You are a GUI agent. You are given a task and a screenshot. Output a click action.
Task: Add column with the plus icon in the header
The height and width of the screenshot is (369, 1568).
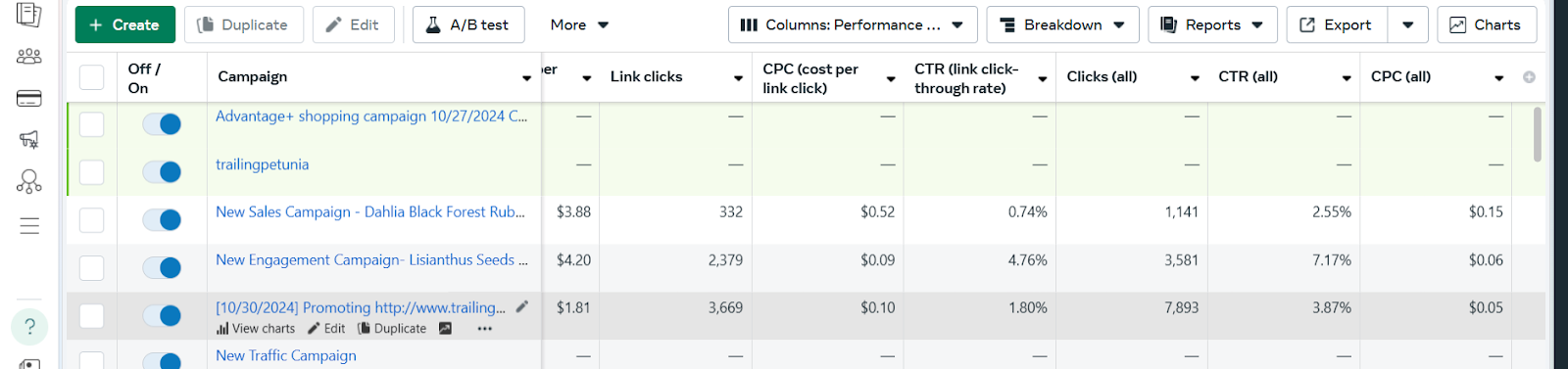pyautogui.click(x=1529, y=77)
